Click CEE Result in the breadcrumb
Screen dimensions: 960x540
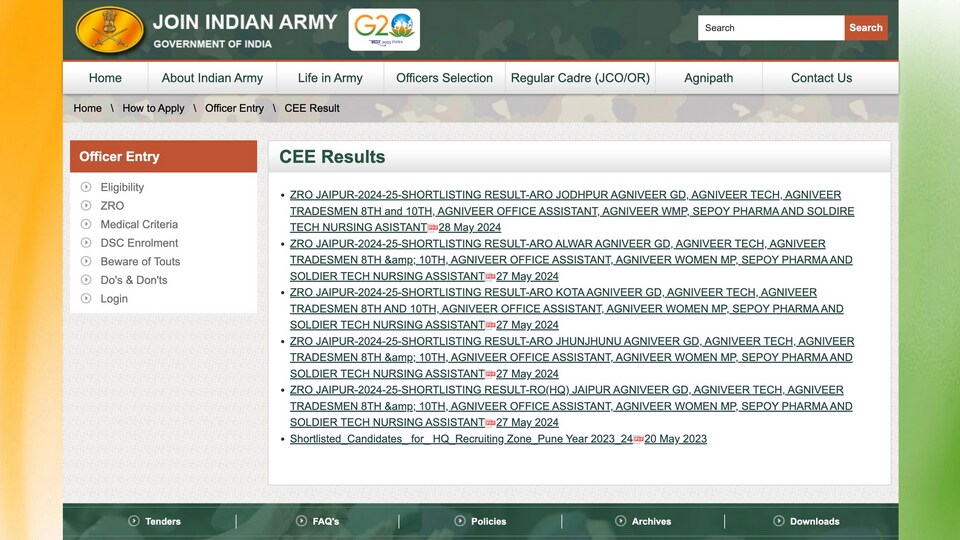click(x=312, y=108)
